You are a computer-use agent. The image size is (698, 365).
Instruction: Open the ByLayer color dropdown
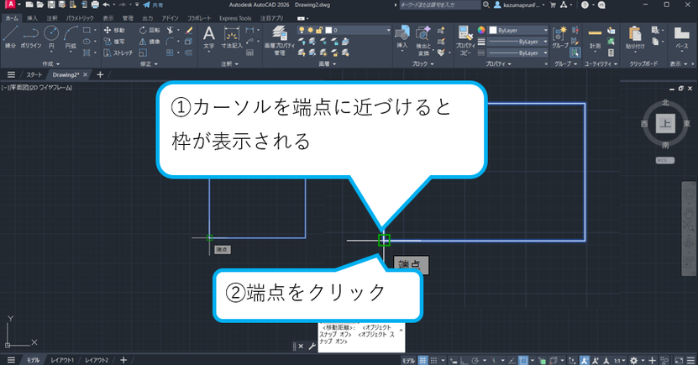tap(545, 30)
